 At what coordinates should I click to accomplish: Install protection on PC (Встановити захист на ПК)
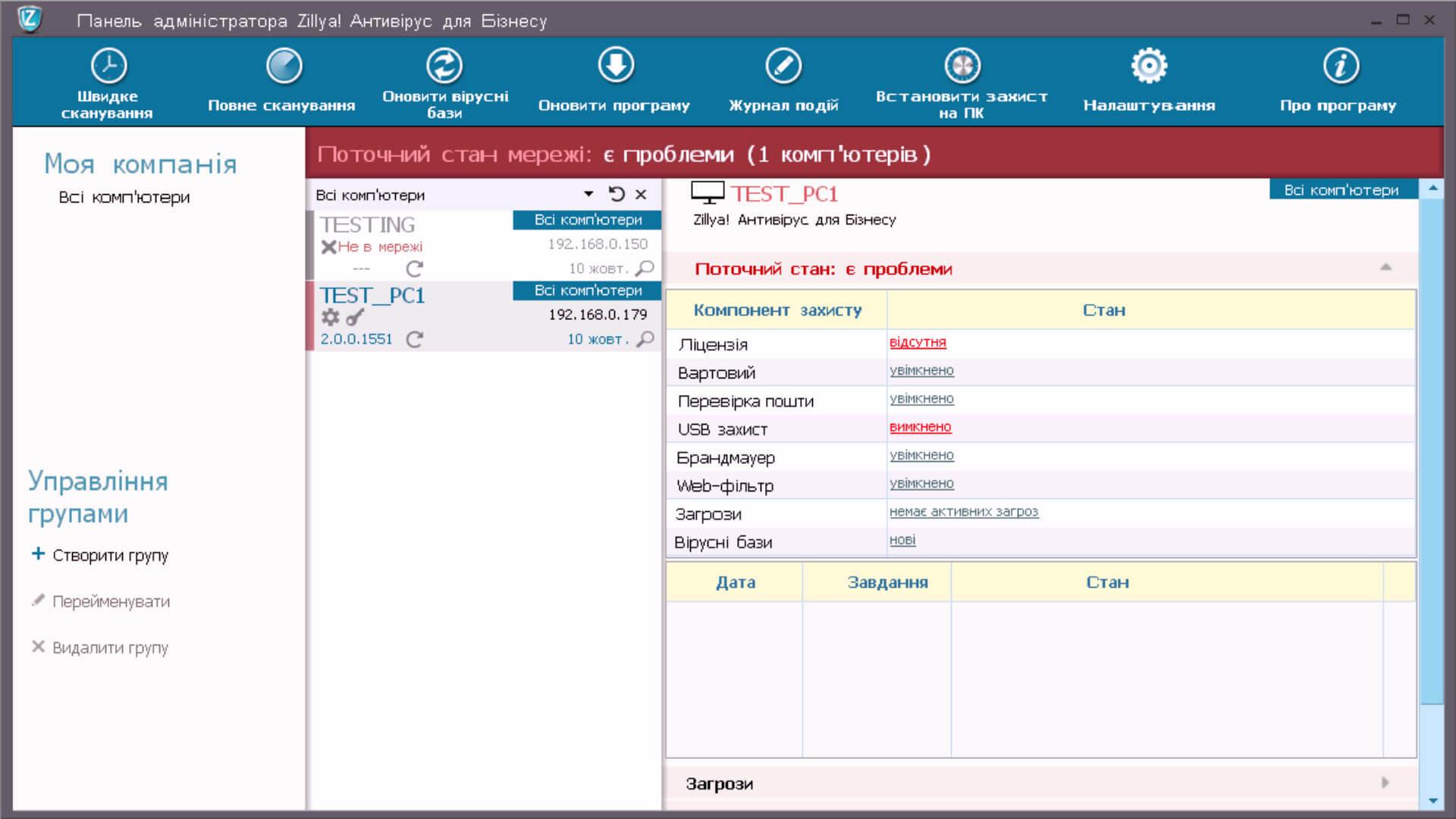point(962,83)
